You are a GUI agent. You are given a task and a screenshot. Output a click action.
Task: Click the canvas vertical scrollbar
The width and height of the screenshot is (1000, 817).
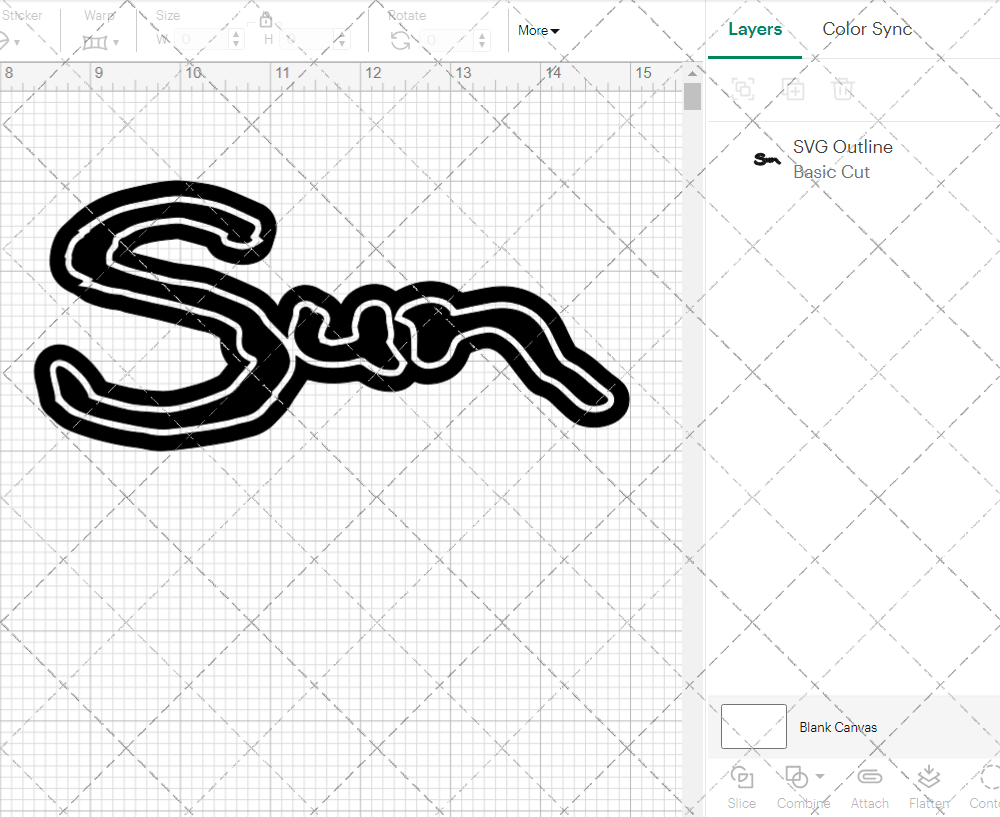(692, 97)
